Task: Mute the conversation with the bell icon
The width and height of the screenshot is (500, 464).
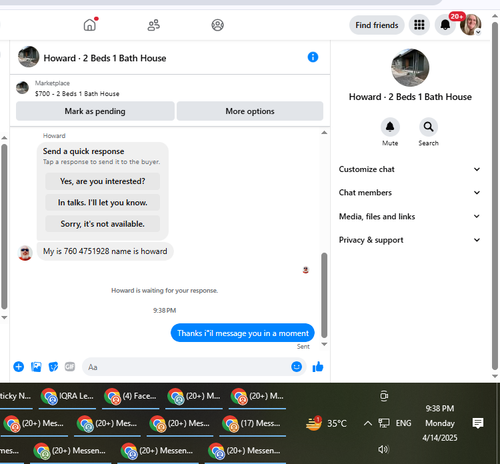Action: pos(390,127)
